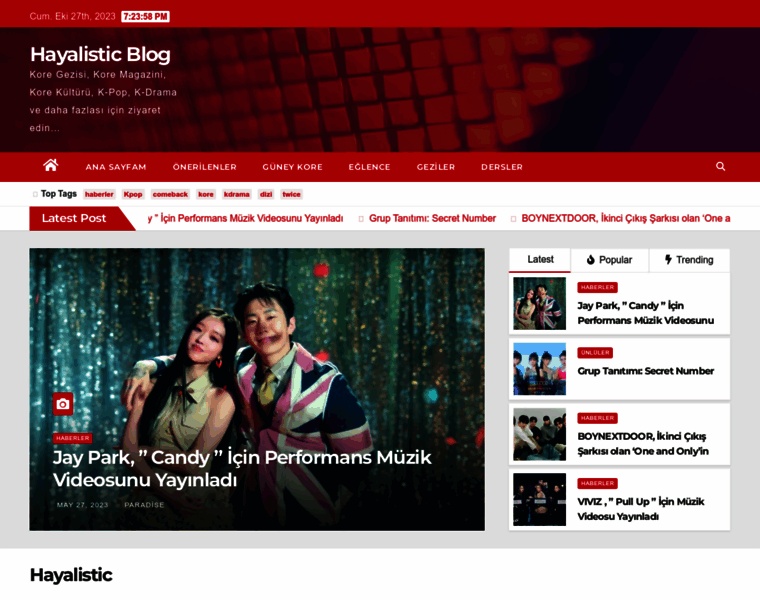Open Secret Number post thumbnail
This screenshot has width=760, height=600.
tap(539, 369)
